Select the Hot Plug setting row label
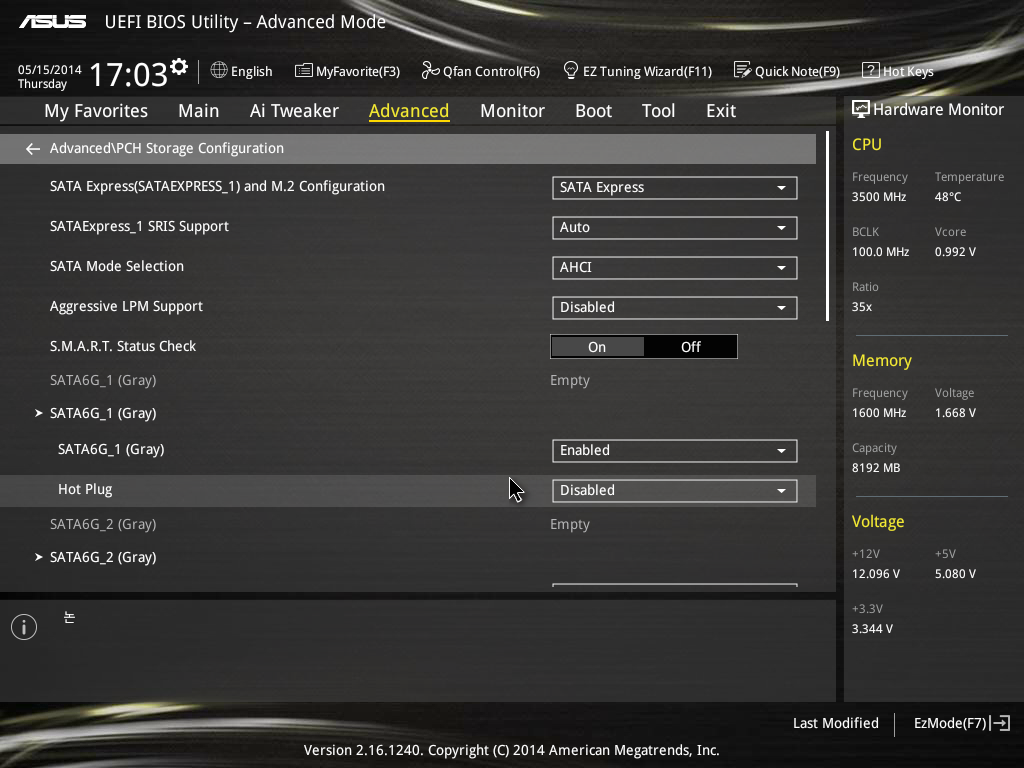 click(x=85, y=489)
